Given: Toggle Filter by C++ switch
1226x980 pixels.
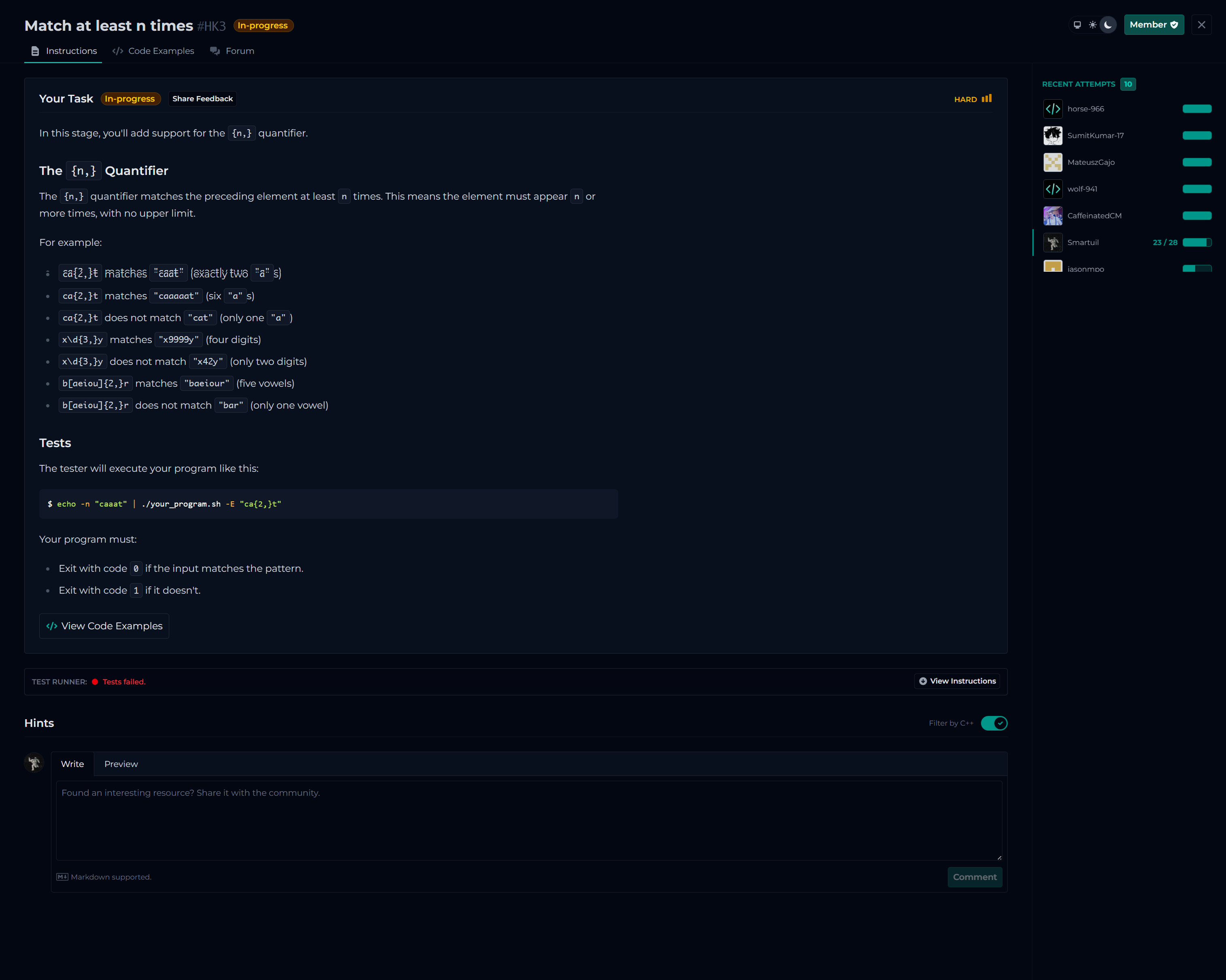Looking at the screenshot, I should pyautogui.click(x=994, y=723).
